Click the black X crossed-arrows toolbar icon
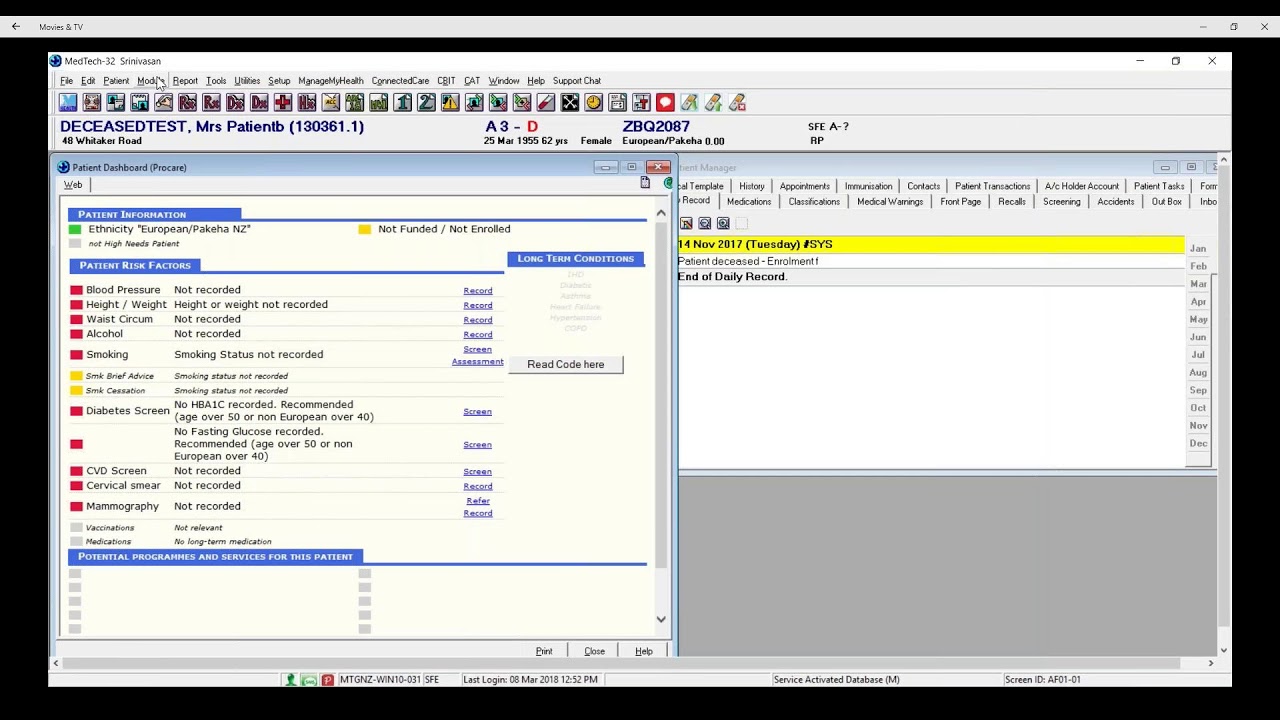This screenshot has height=720, width=1280. pyautogui.click(x=570, y=103)
